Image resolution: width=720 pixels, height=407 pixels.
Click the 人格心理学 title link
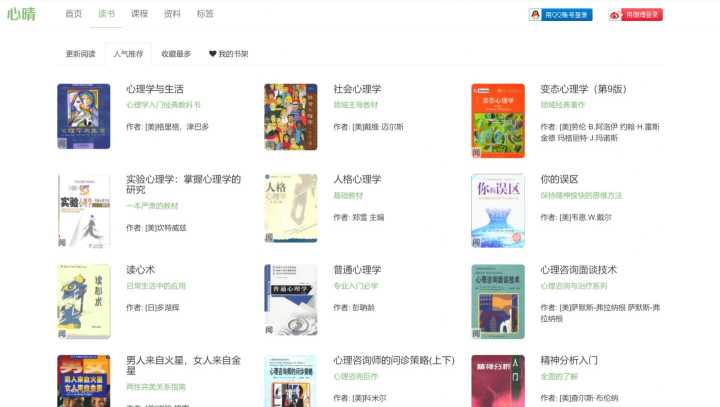357,179
